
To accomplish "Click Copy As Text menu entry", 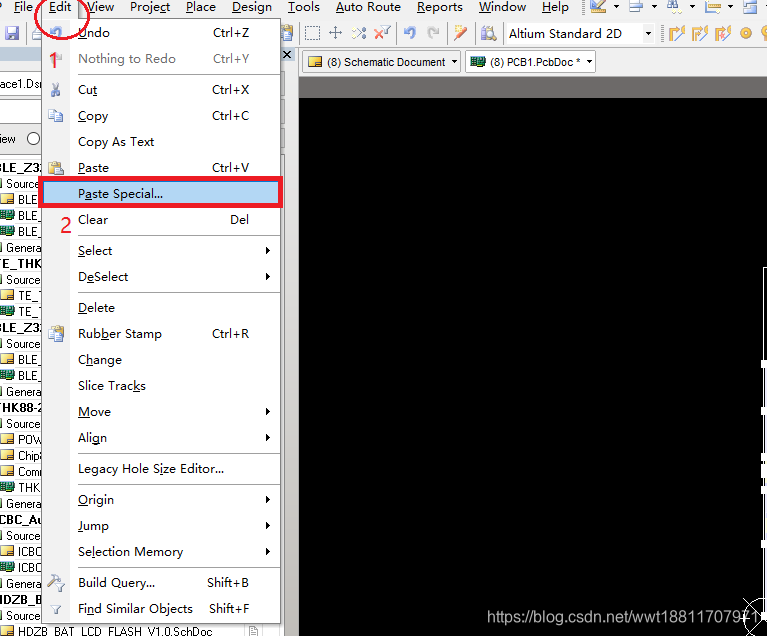I will click(116, 142).
